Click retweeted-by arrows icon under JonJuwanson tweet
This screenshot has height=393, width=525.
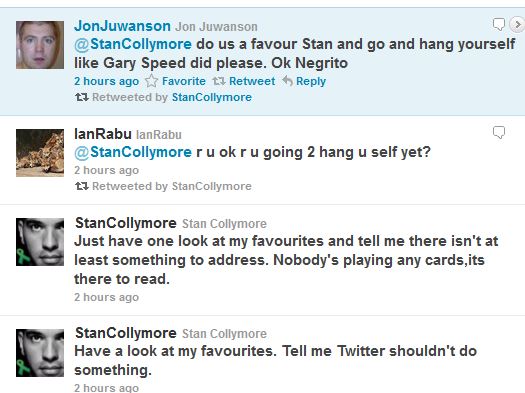(x=82, y=97)
